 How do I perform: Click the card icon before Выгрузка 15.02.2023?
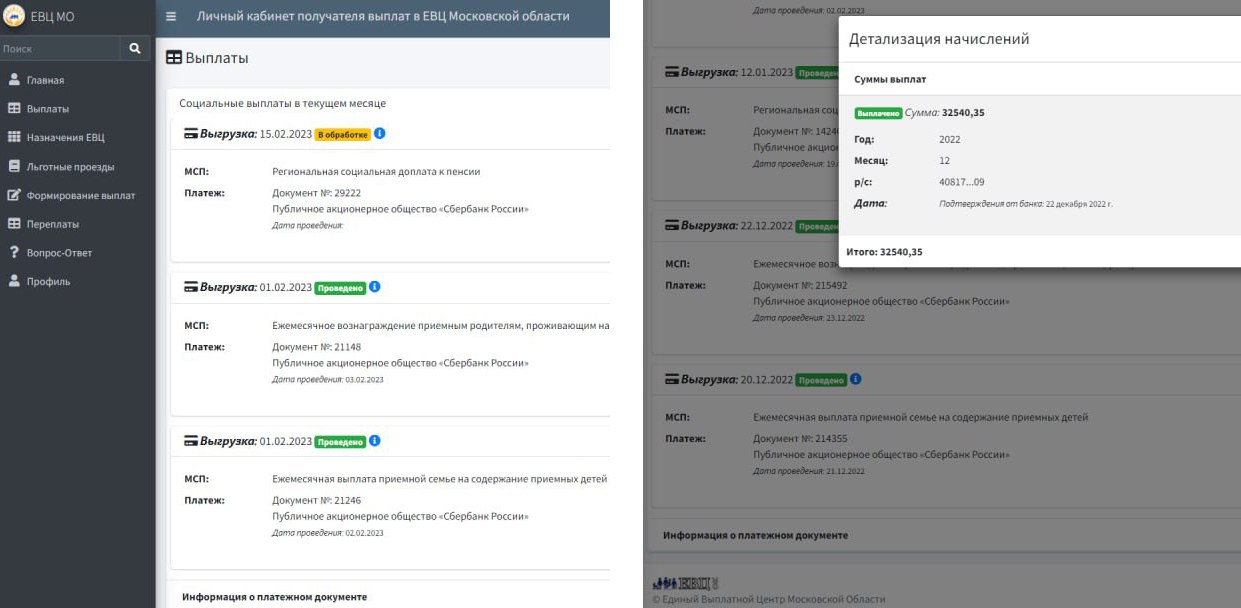point(190,134)
